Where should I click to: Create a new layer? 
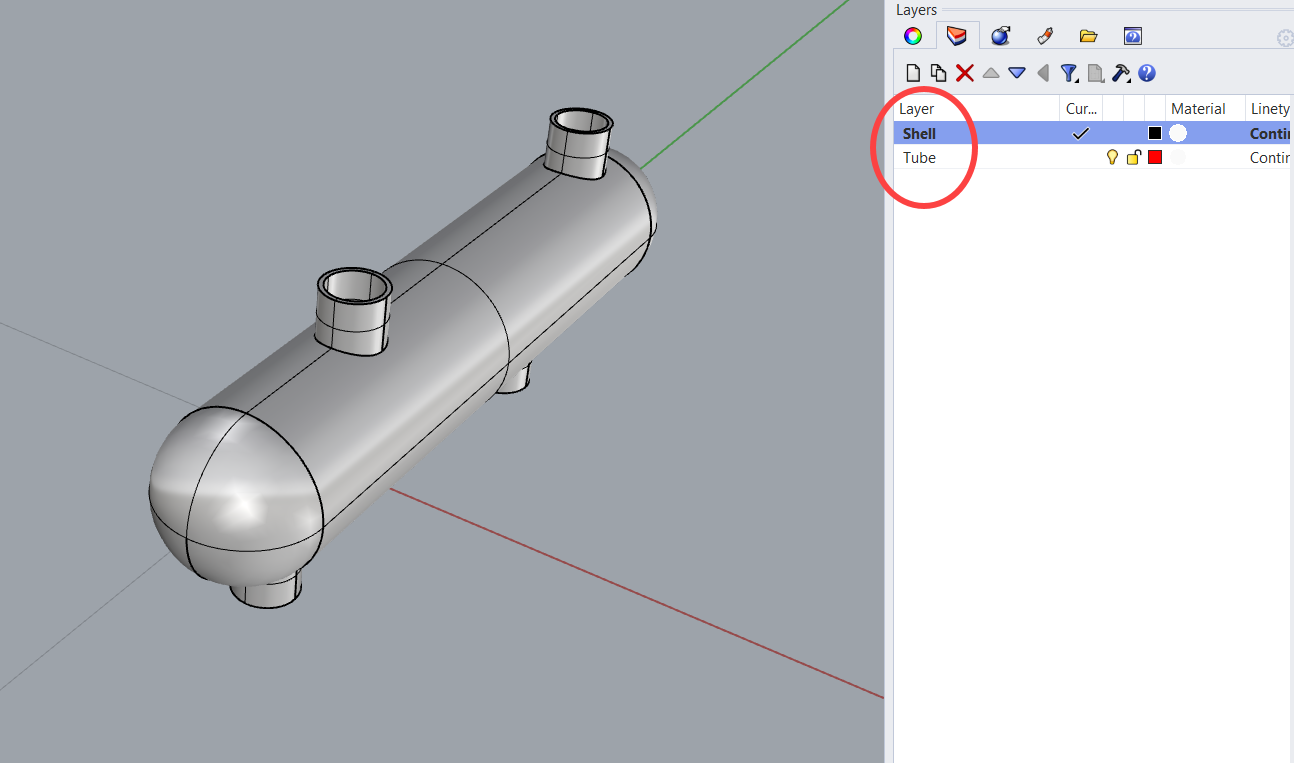click(x=912, y=72)
